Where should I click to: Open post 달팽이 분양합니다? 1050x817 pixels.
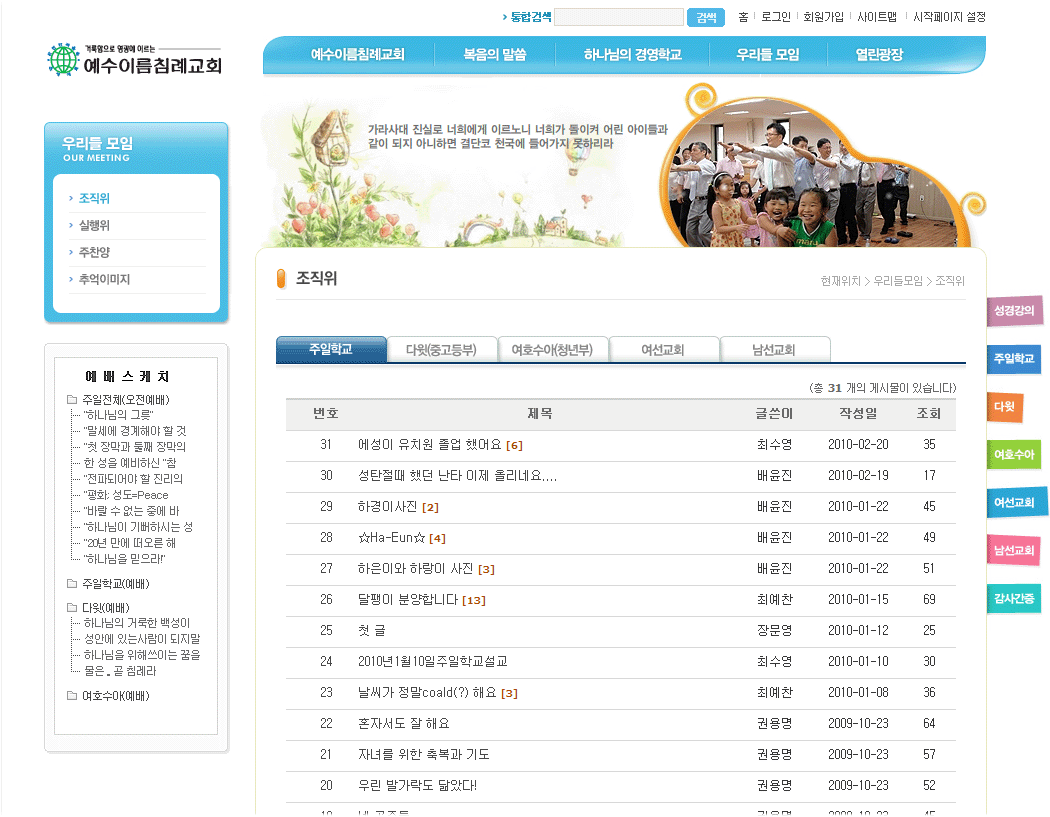pyautogui.click(x=408, y=599)
